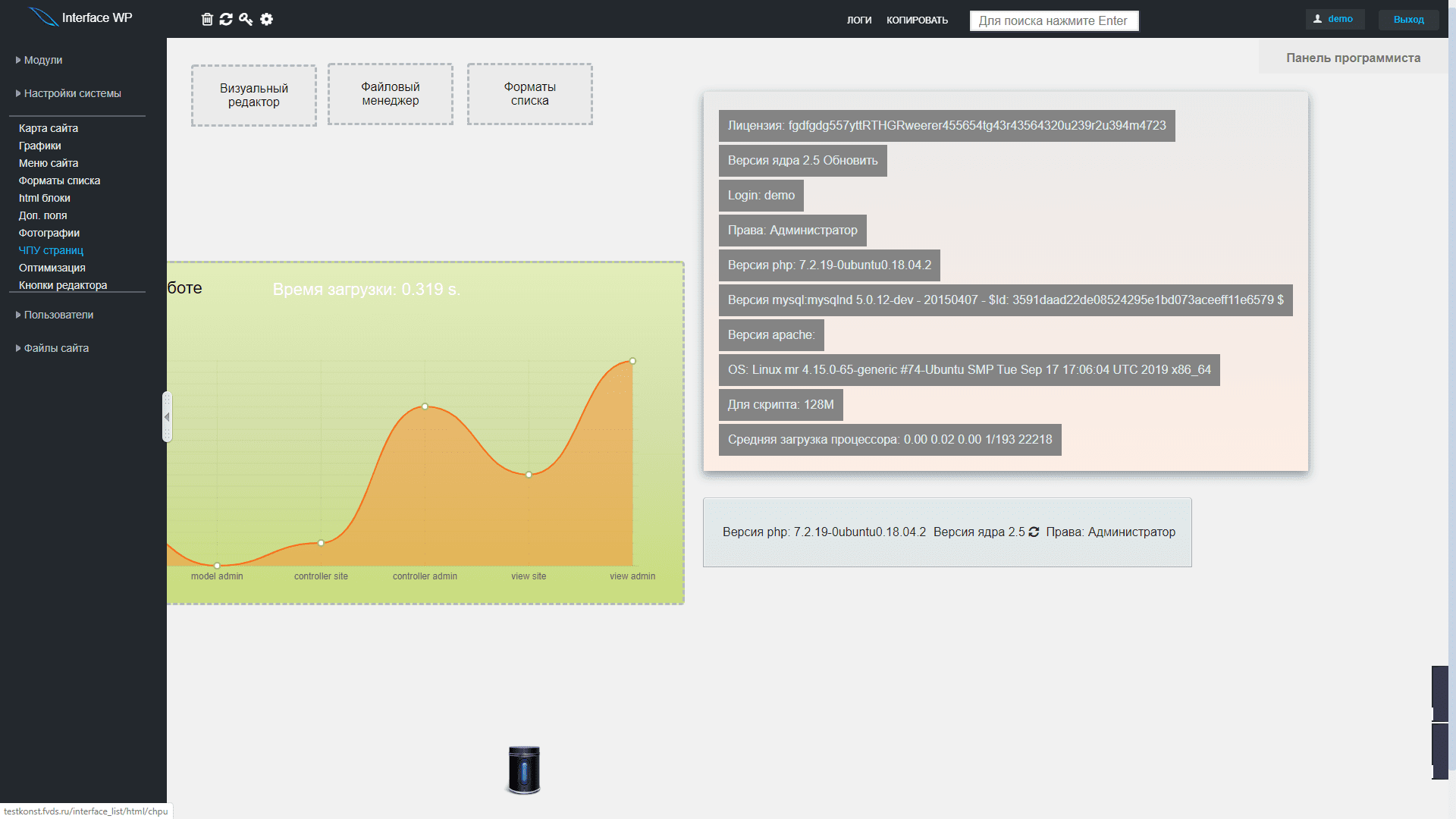Open the ЛОГИ menu item
Screen dimensions: 1456x819
pyautogui.click(x=859, y=20)
